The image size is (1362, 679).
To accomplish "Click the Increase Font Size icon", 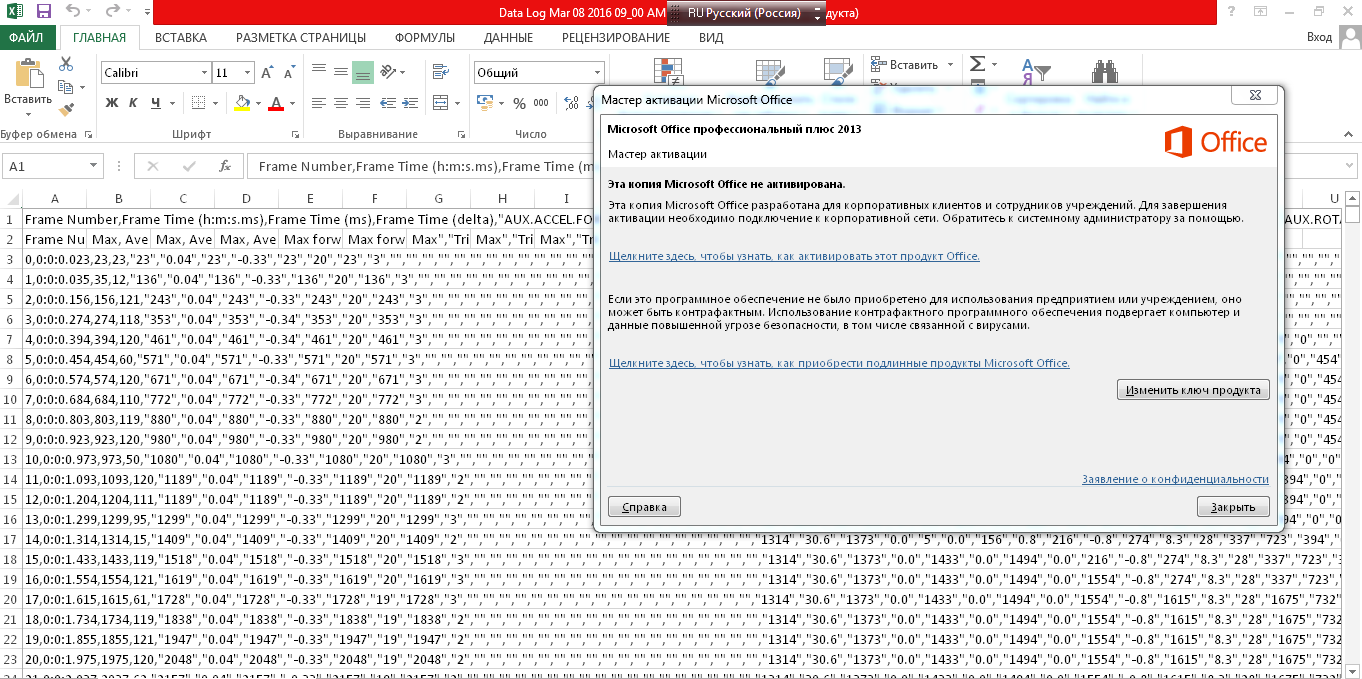I will 267,73.
